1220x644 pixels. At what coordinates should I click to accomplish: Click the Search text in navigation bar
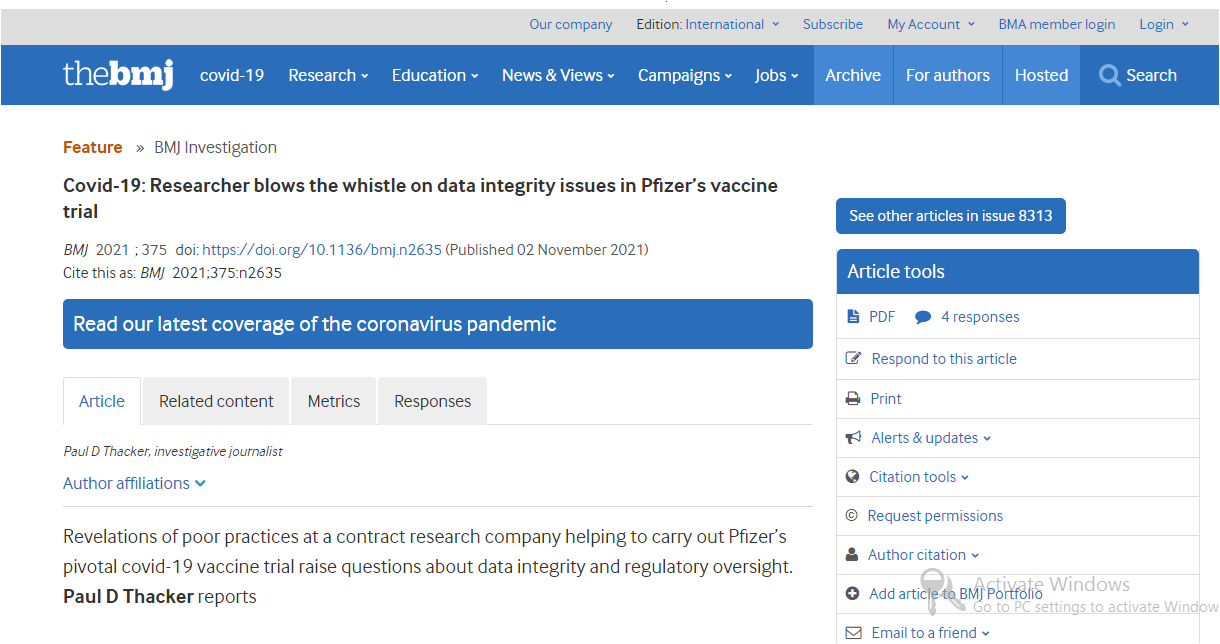(1151, 75)
